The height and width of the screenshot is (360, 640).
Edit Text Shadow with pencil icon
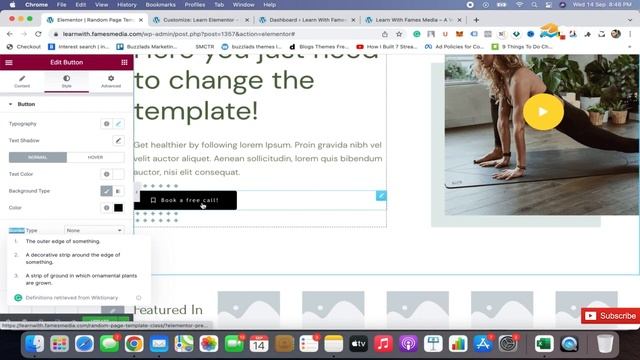(x=118, y=140)
